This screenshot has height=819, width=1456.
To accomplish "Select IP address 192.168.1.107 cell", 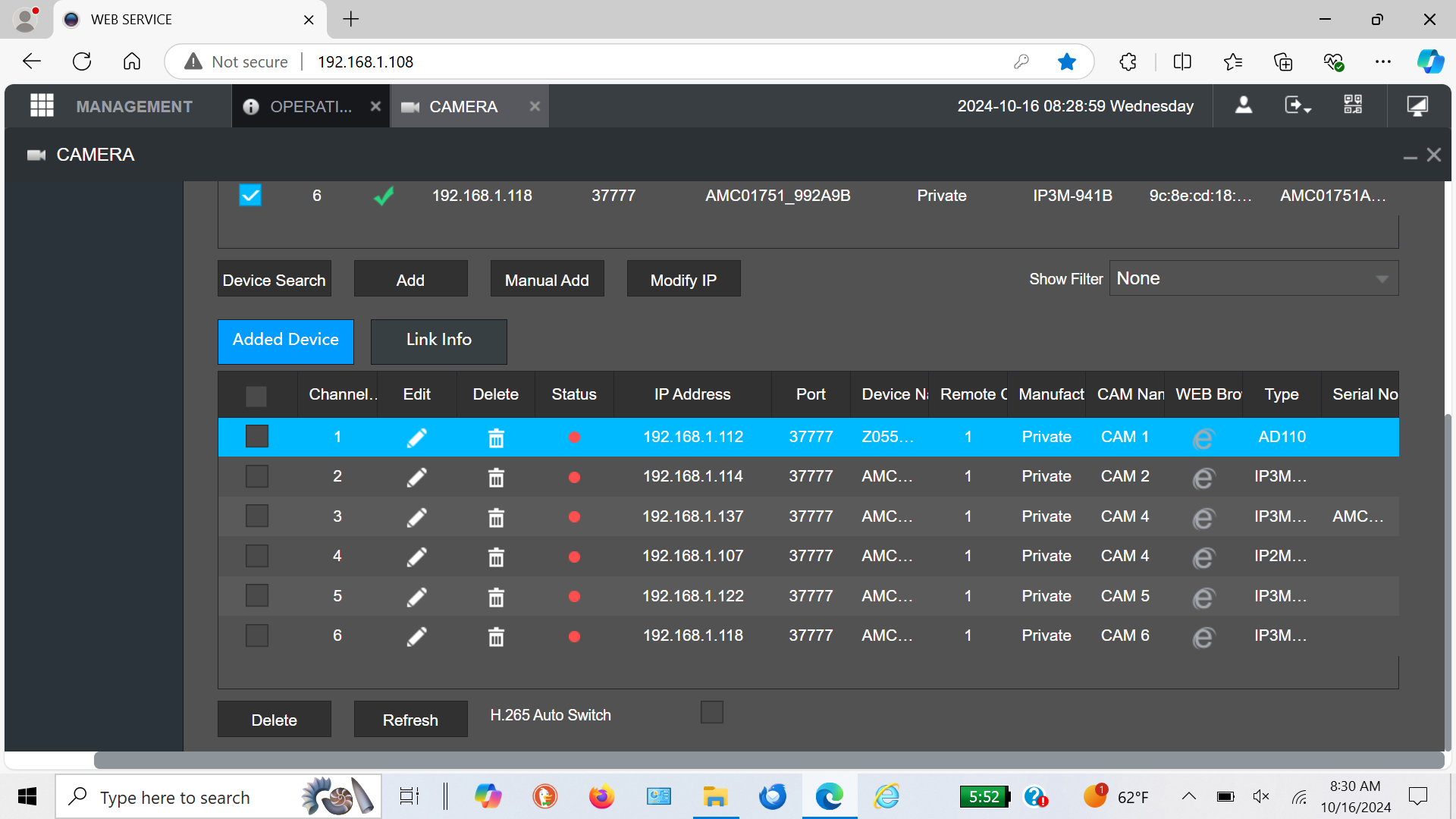I will coord(692,556).
